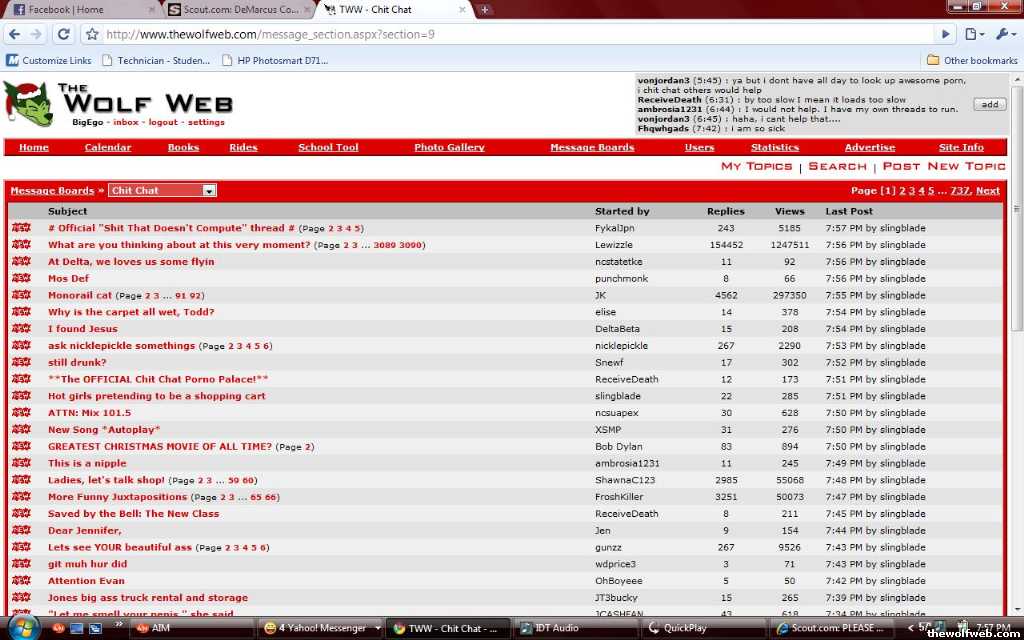Click the add button beside the chat box
Screen dimensions: 1024x640
pyautogui.click(x=989, y=104)
